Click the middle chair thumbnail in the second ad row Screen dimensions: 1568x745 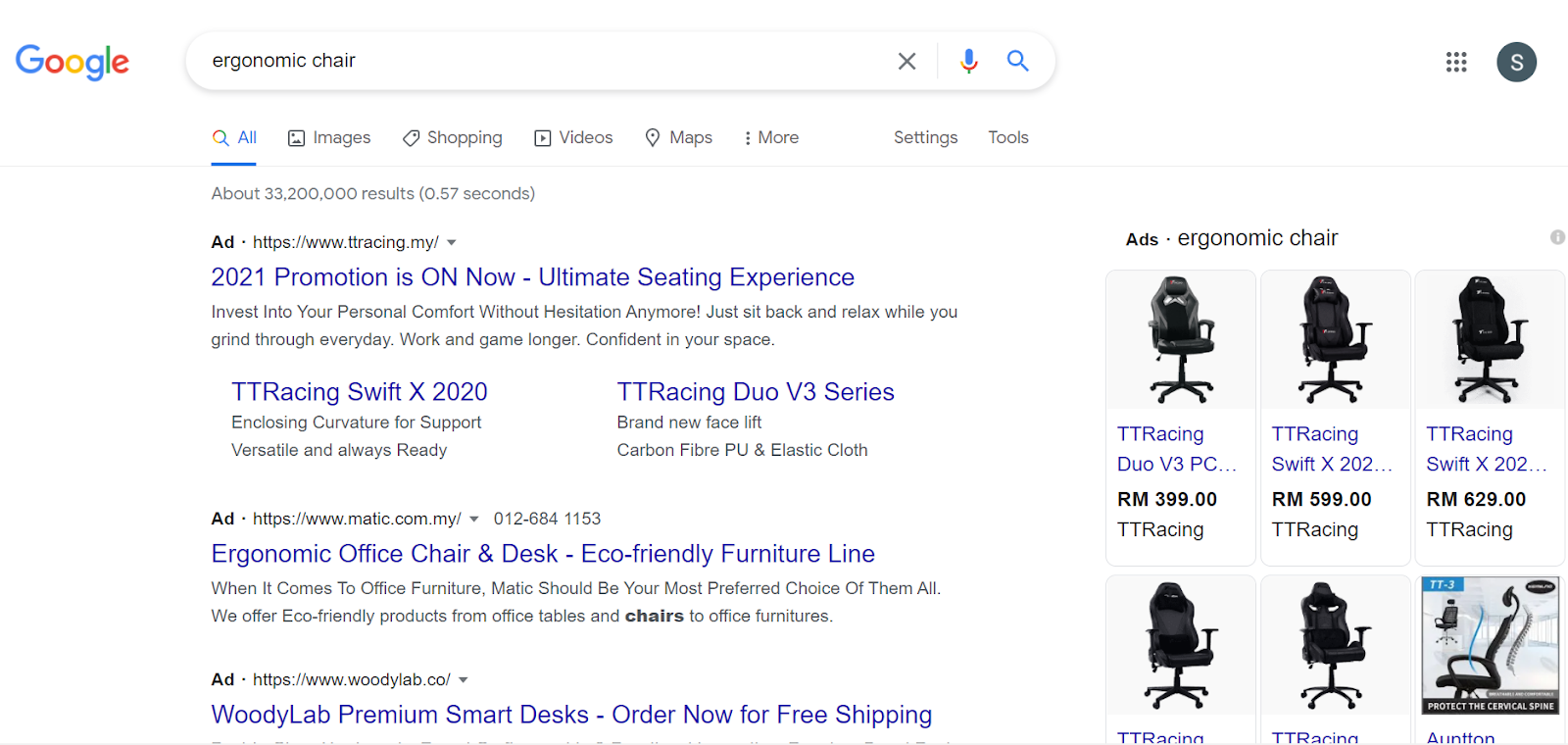tap(1336, 646)
